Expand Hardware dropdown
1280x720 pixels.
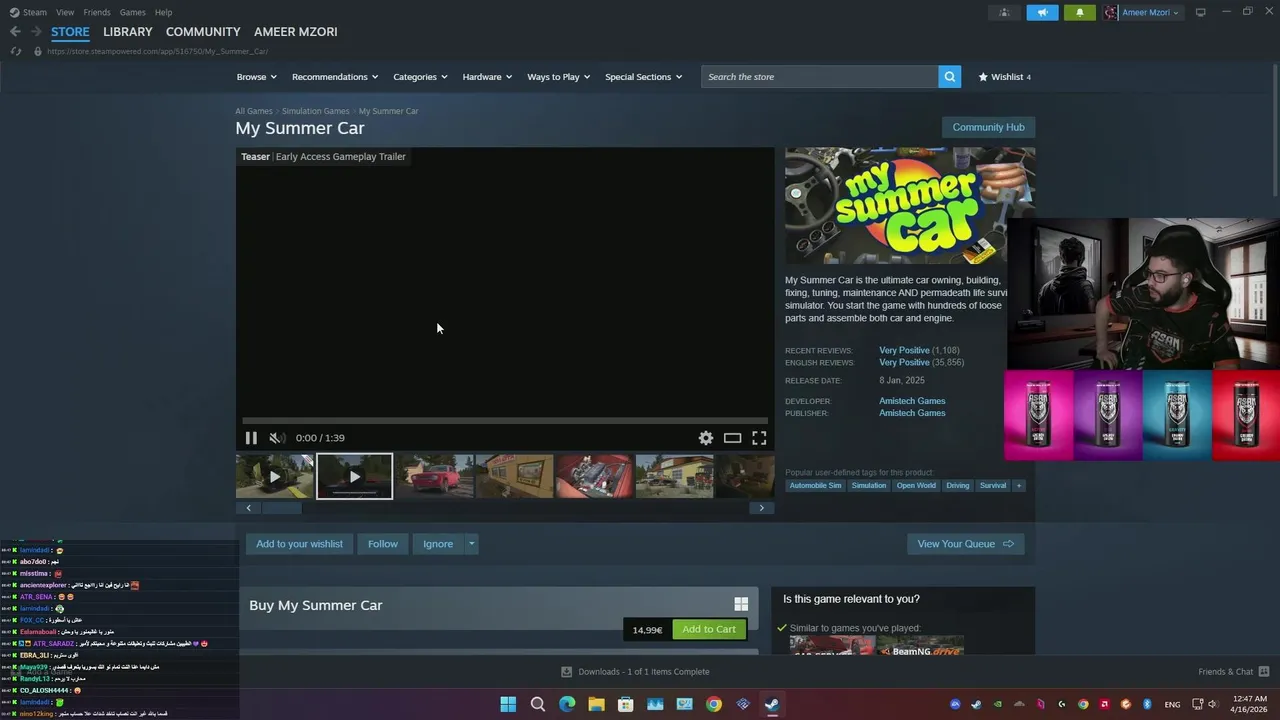click(x=487, y=77)
